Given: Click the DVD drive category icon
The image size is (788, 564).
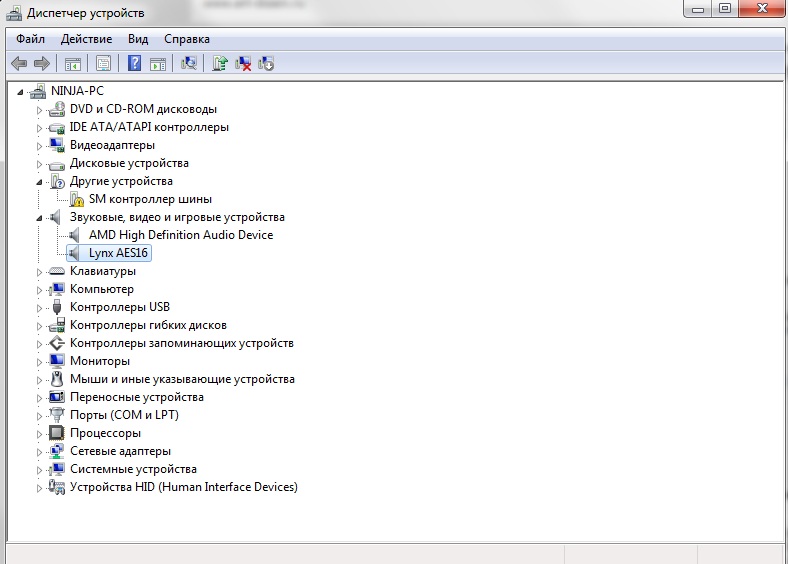Looking at the screenshot, I should click(x=57, y=109).
